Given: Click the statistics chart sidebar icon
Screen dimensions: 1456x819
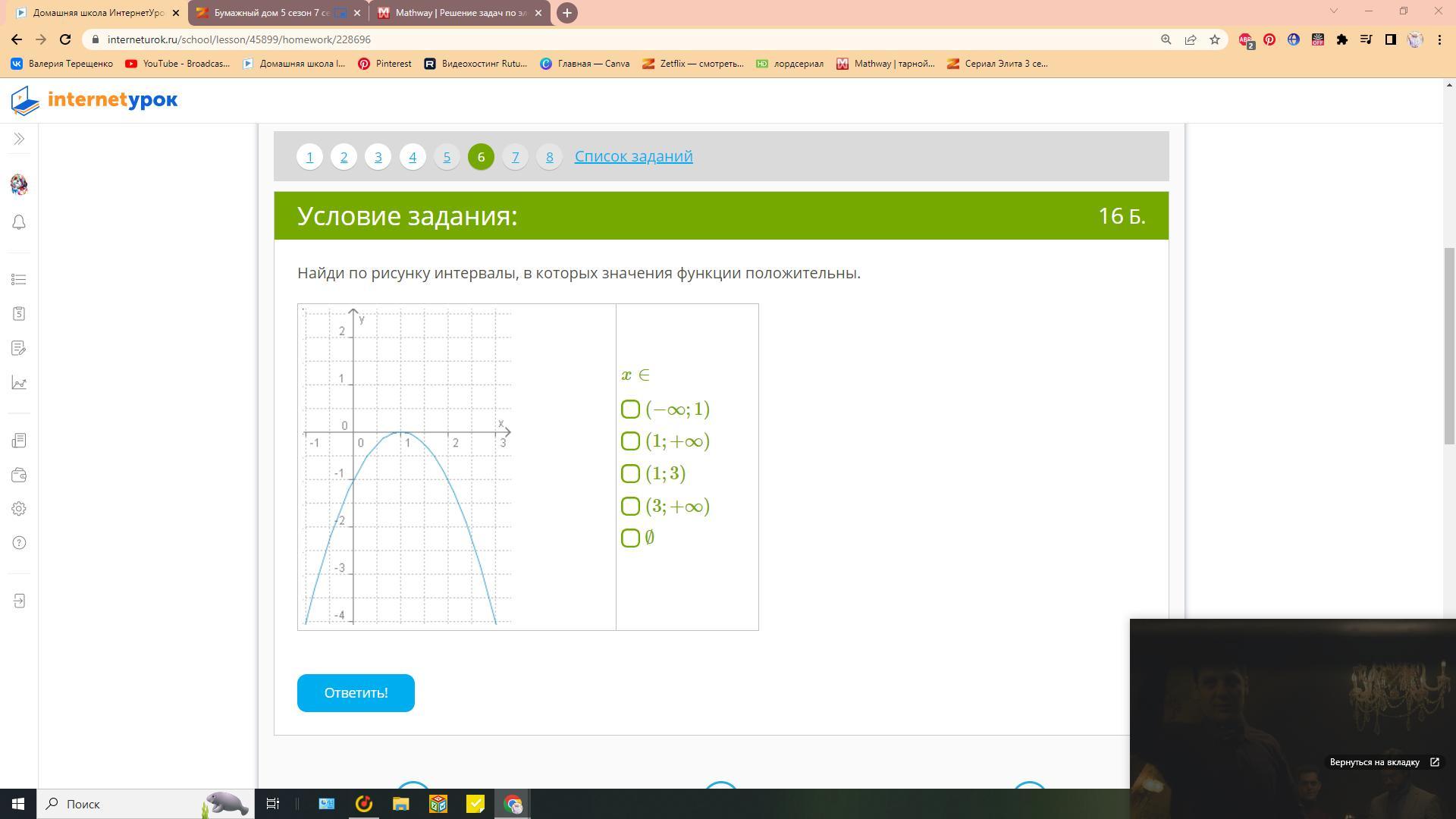Looking at the screenshot, I should point(19,383).
